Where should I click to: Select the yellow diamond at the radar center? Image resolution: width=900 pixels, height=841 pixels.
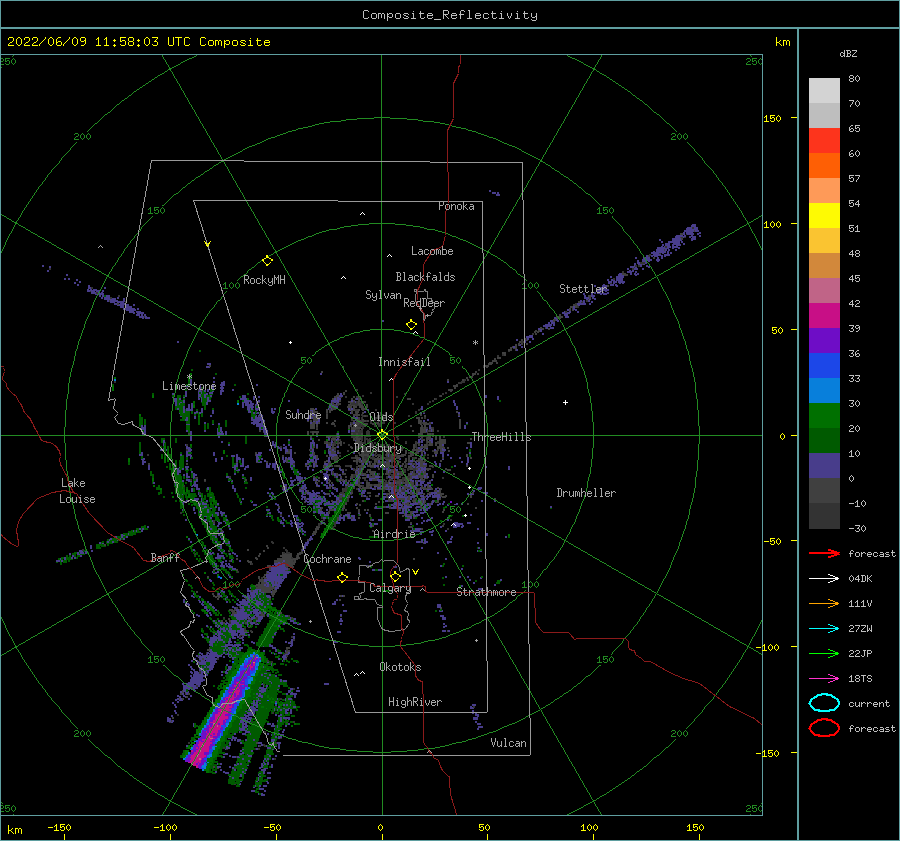tap(382, 435)
